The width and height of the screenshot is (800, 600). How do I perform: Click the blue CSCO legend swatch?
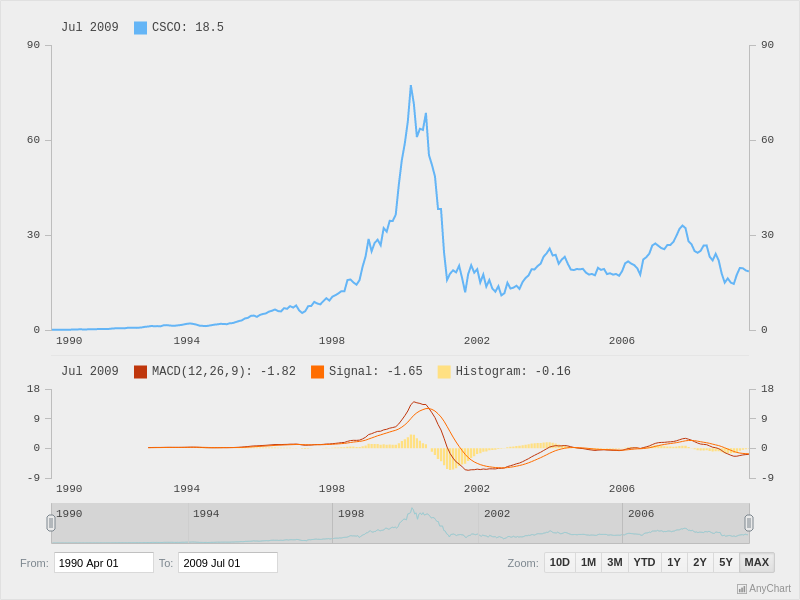(x=140, y=28)
